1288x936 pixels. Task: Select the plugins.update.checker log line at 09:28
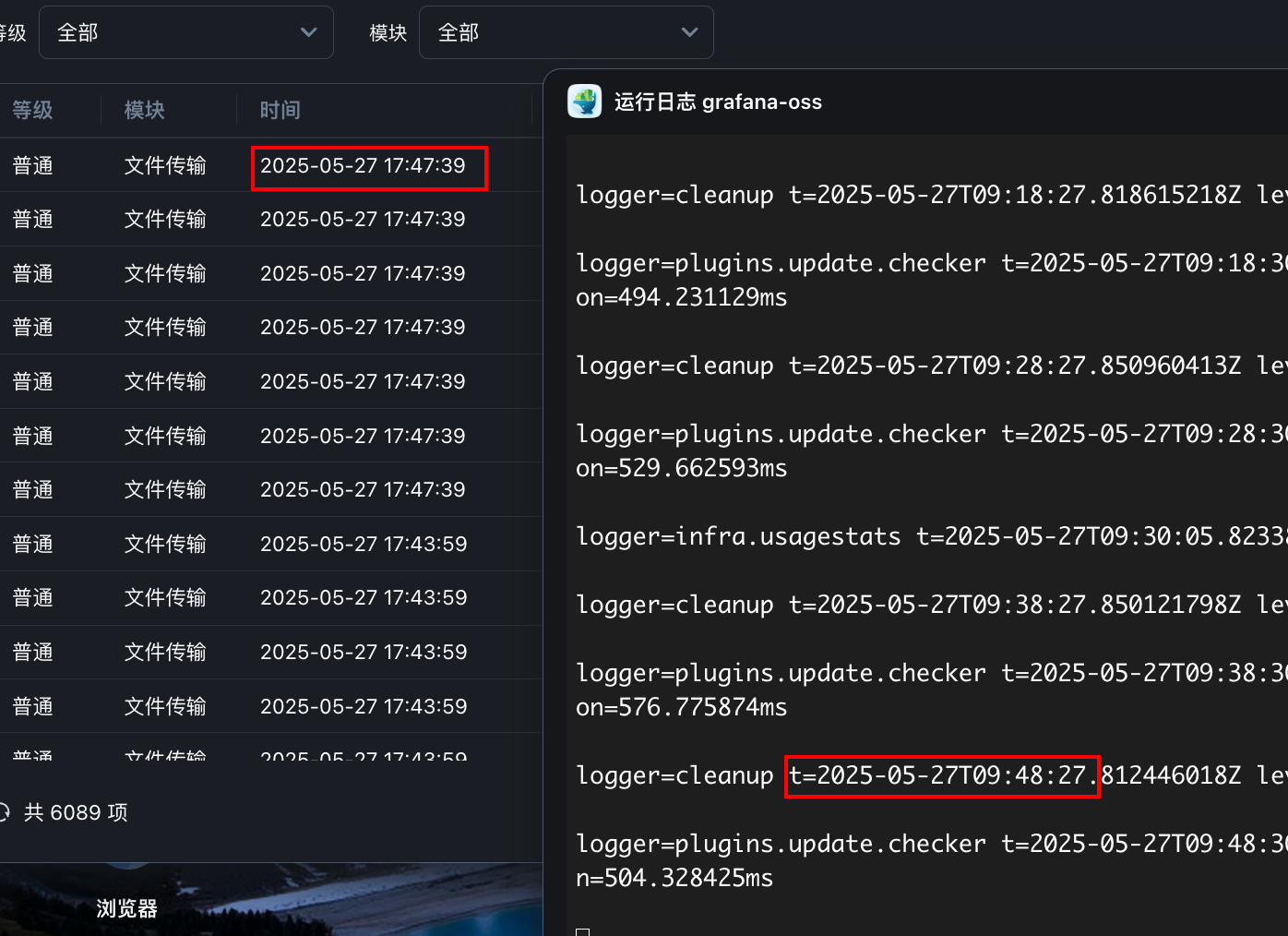point(932,434)
